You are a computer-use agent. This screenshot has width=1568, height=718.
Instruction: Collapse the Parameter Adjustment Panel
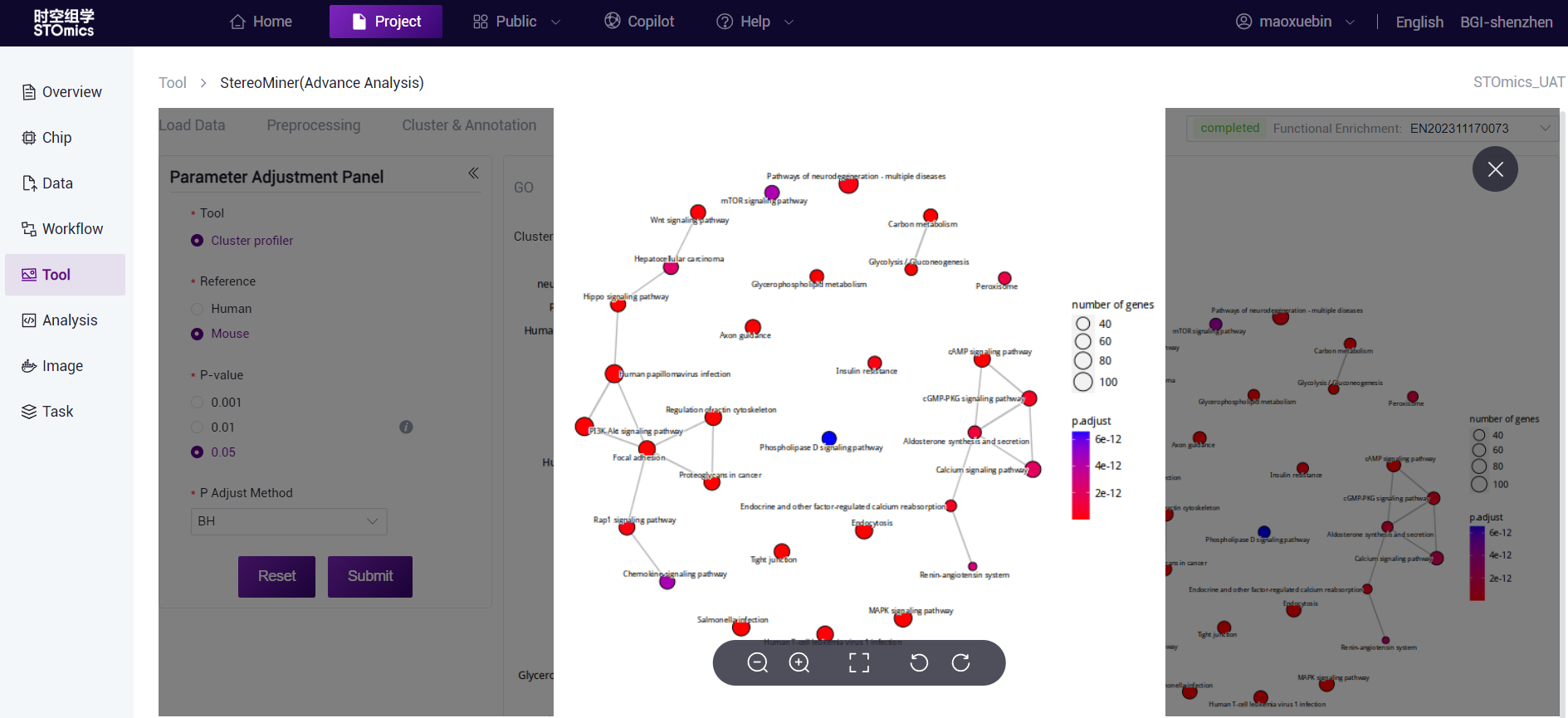(473, 173)
